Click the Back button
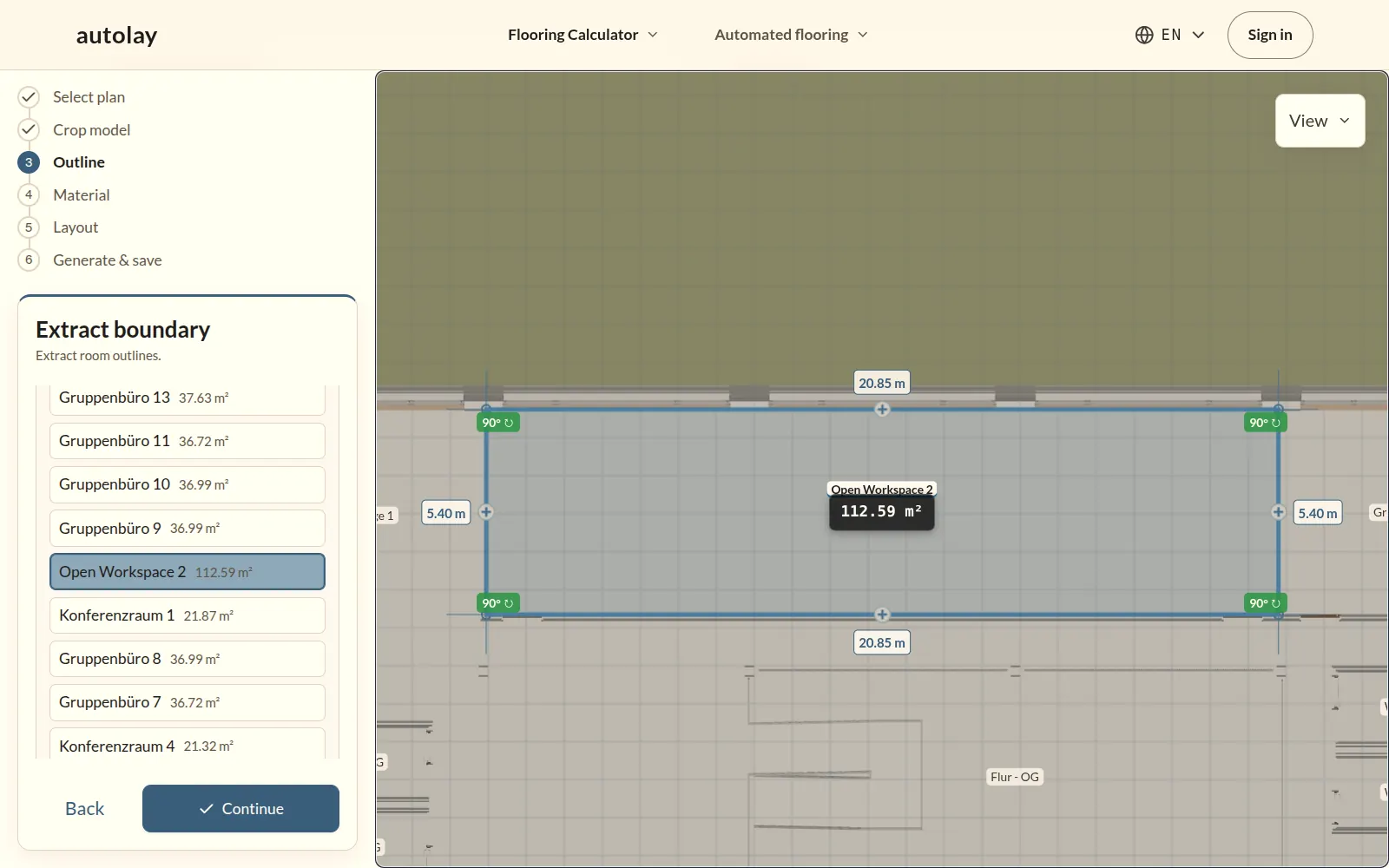Image resolution: width=1389 pixels, height=868 pixels. tap(84, 808)
